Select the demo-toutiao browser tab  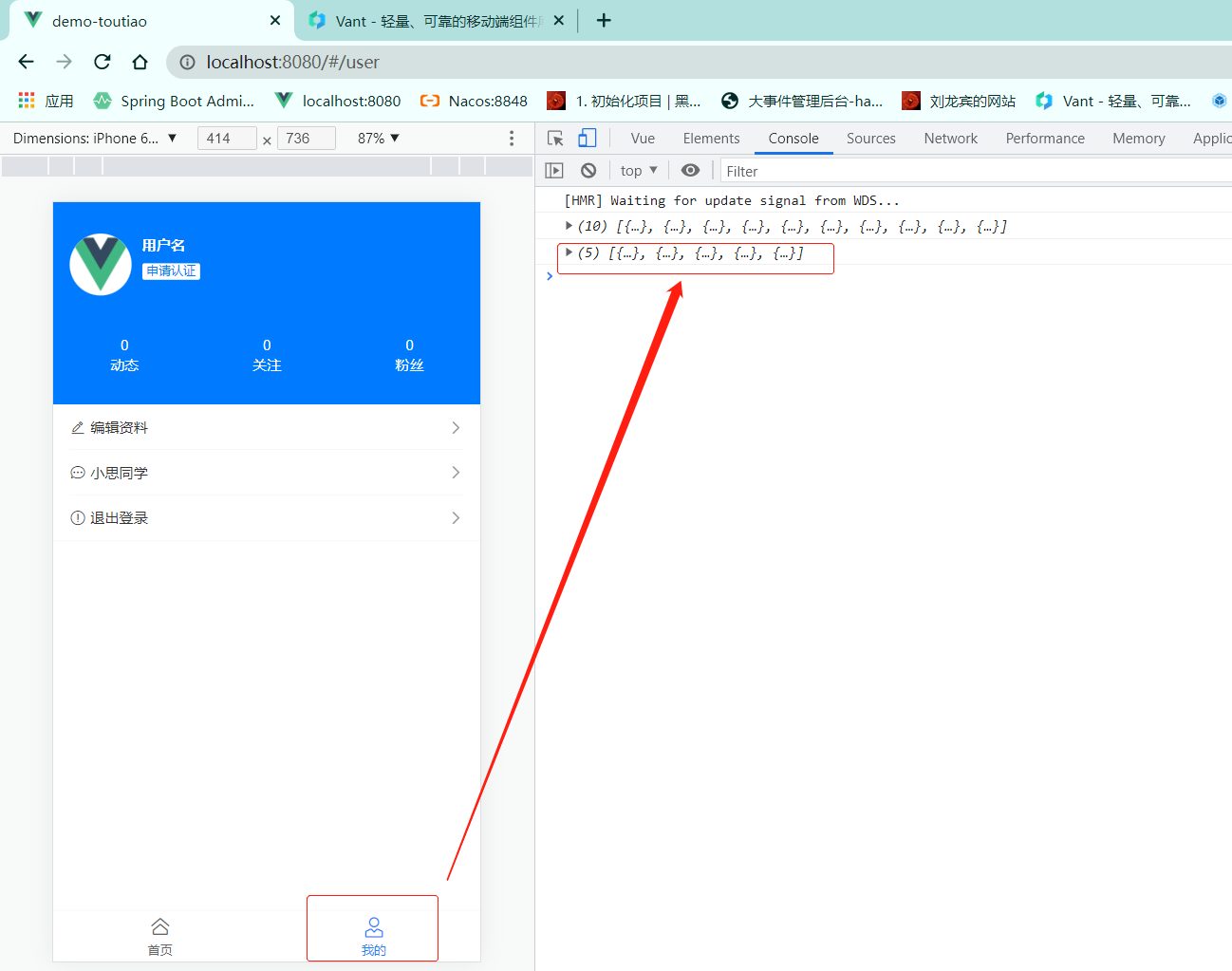pyautogui.click(x=152, y=21)
